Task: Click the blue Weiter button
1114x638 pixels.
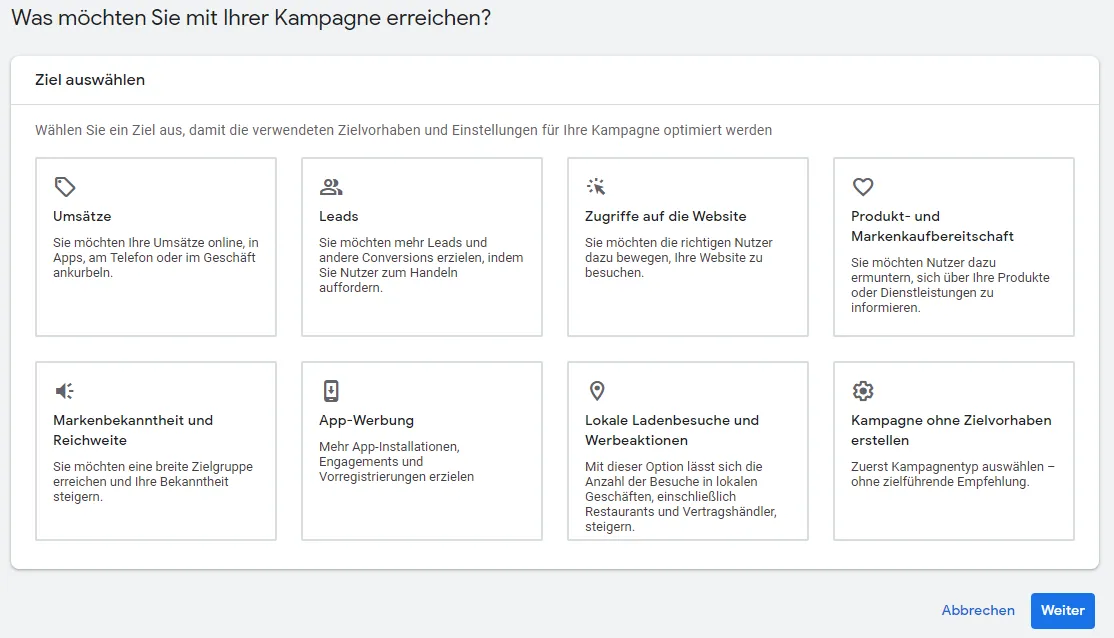Action: [1063, 610]
